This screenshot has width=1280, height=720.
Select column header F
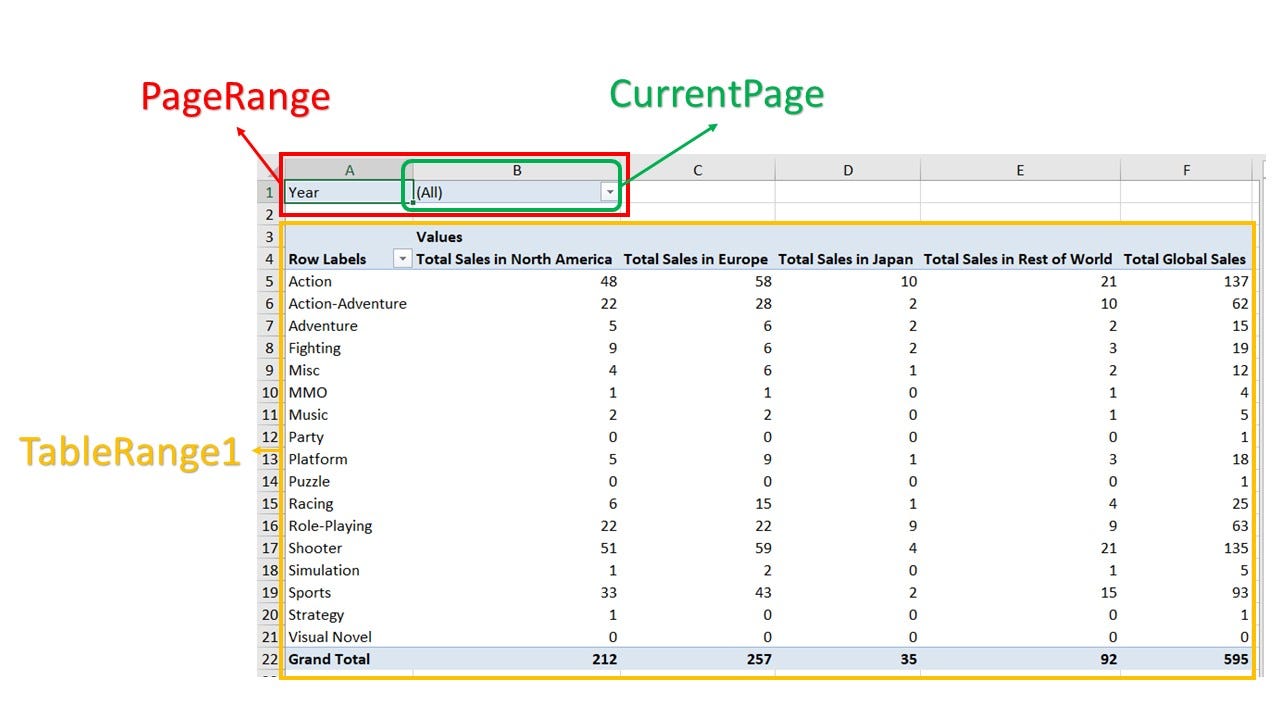pyautogui.click(x=1186, y=169)
